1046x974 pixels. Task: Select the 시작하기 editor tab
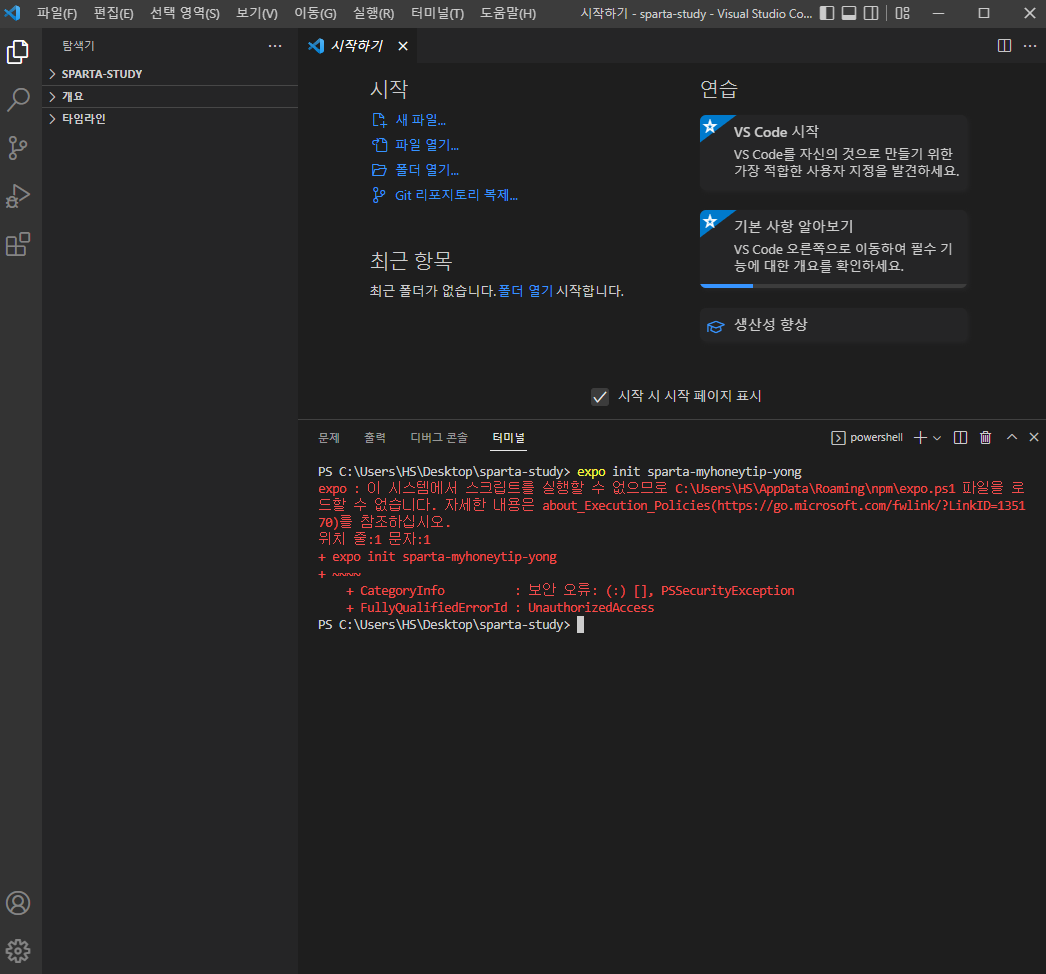coord(357,45)
